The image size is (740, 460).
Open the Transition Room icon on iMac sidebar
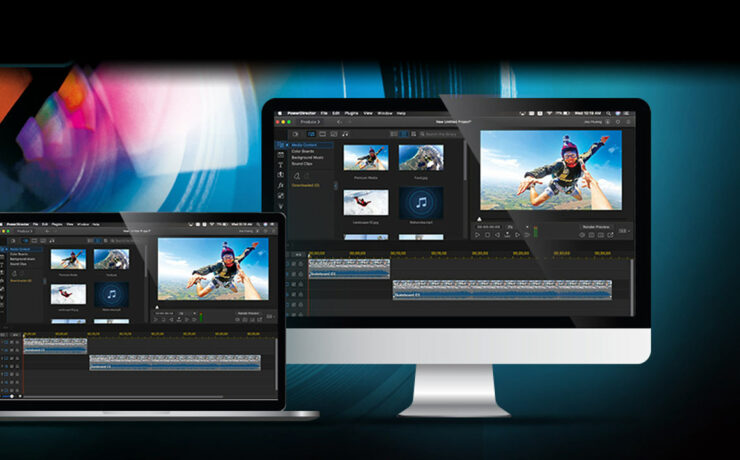280,175
